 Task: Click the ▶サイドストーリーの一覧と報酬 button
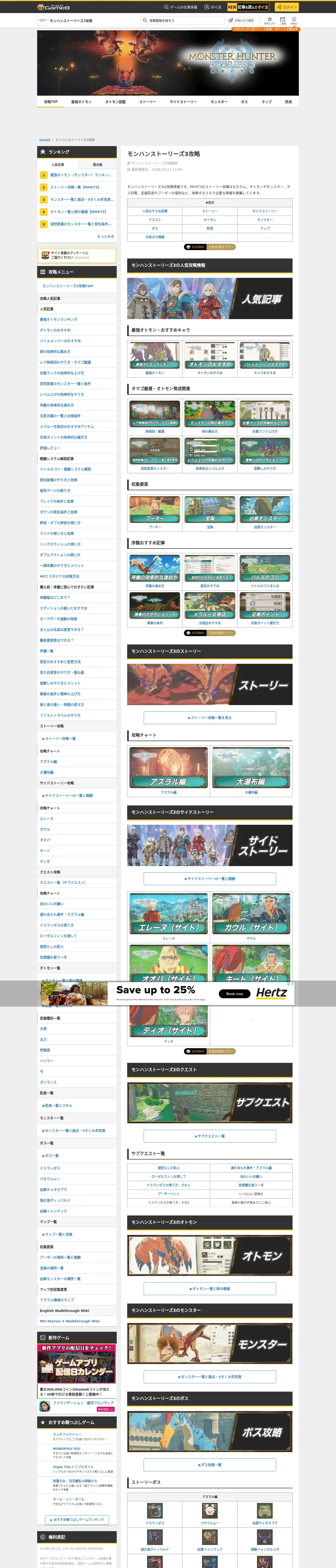pyautogui.click(x=210, y=878)
